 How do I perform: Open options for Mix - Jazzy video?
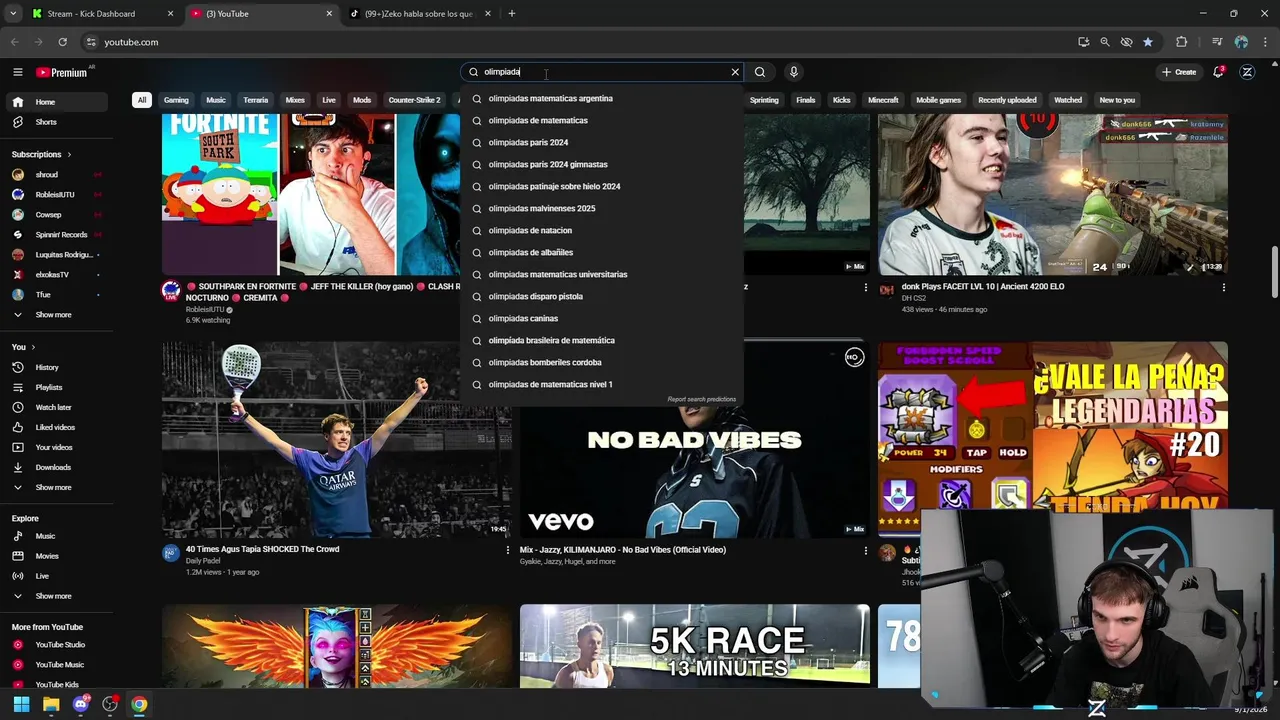point(866,550)
